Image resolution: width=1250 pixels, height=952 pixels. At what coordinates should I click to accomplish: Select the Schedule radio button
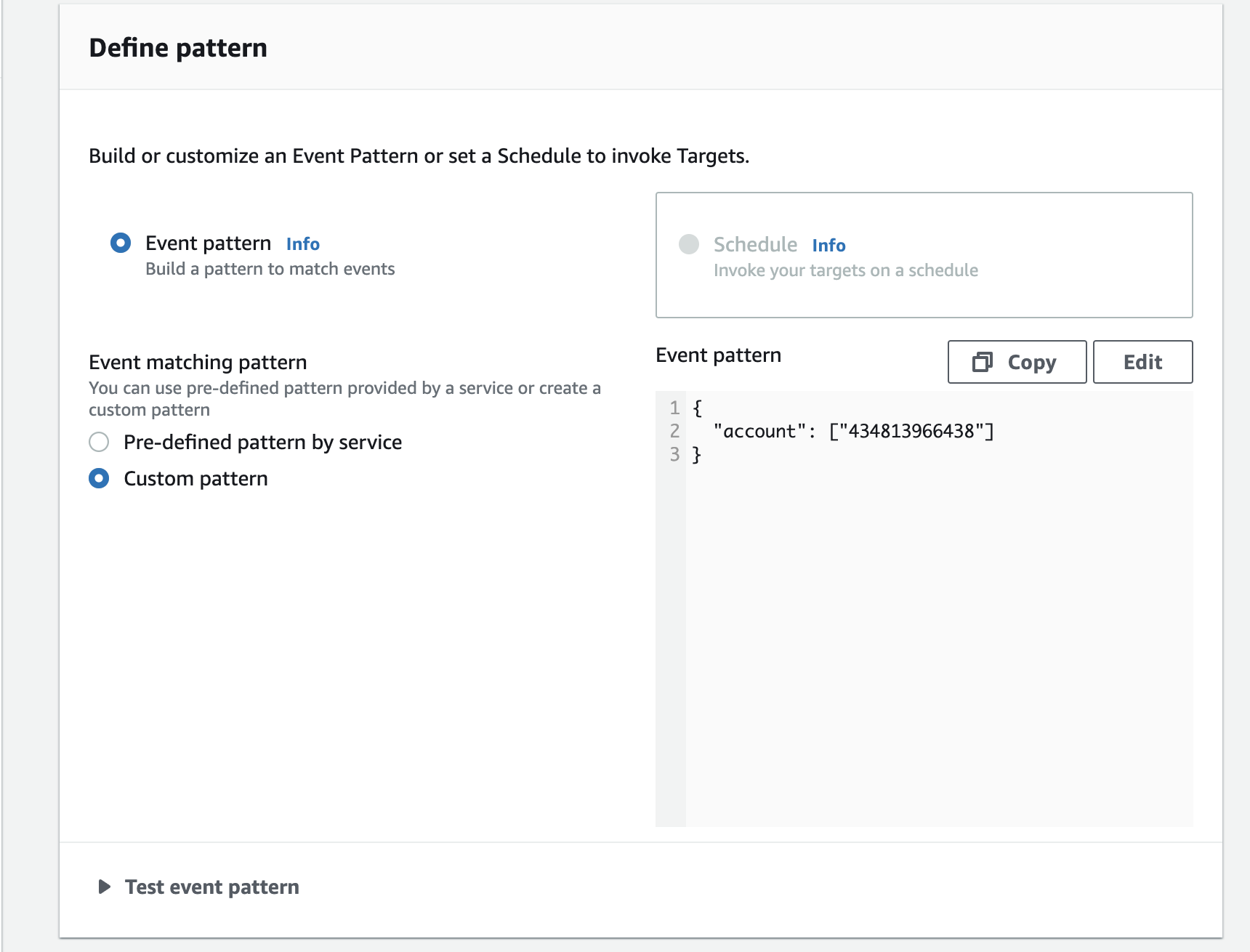point(689,245)
